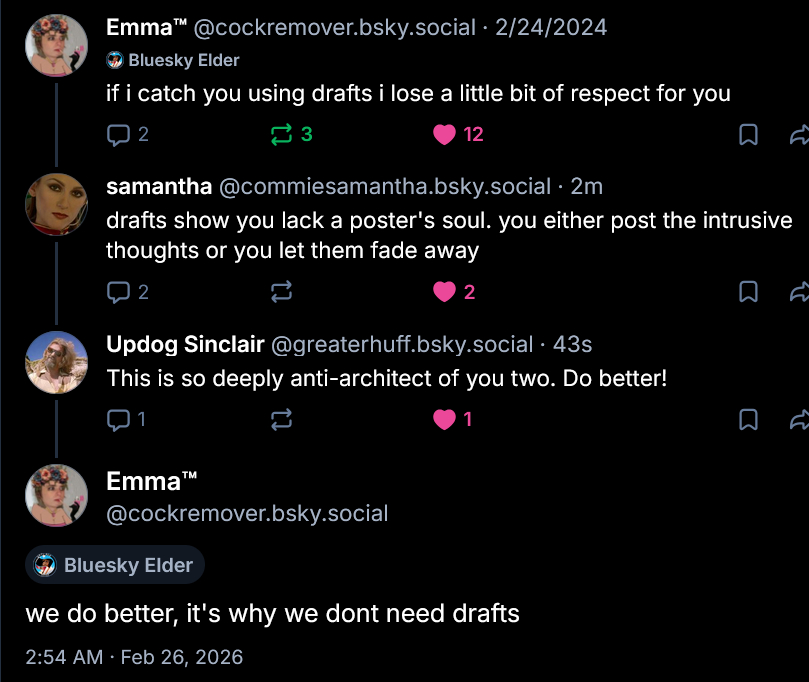
Task: Reply to Emma's drafts post
Action: coord(118,134)
